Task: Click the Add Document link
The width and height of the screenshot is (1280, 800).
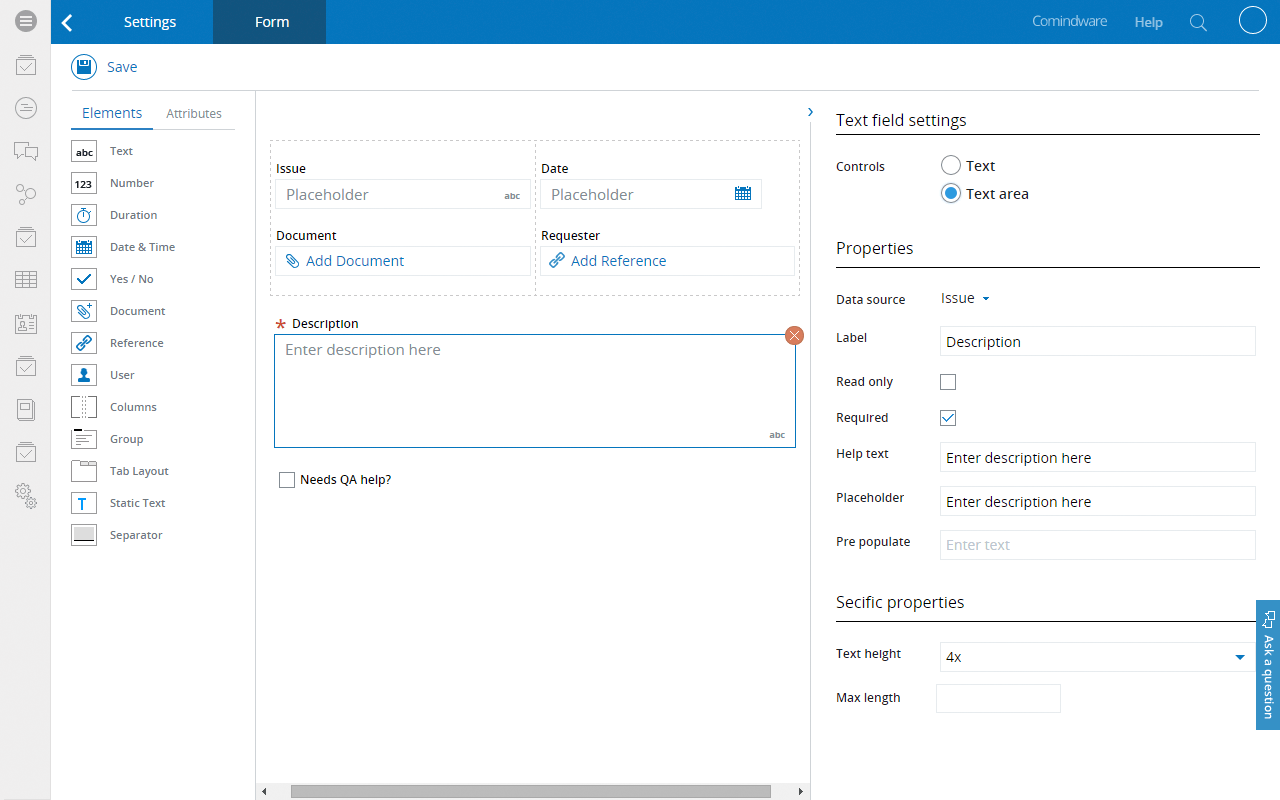Action: click(x=355, y=261)
